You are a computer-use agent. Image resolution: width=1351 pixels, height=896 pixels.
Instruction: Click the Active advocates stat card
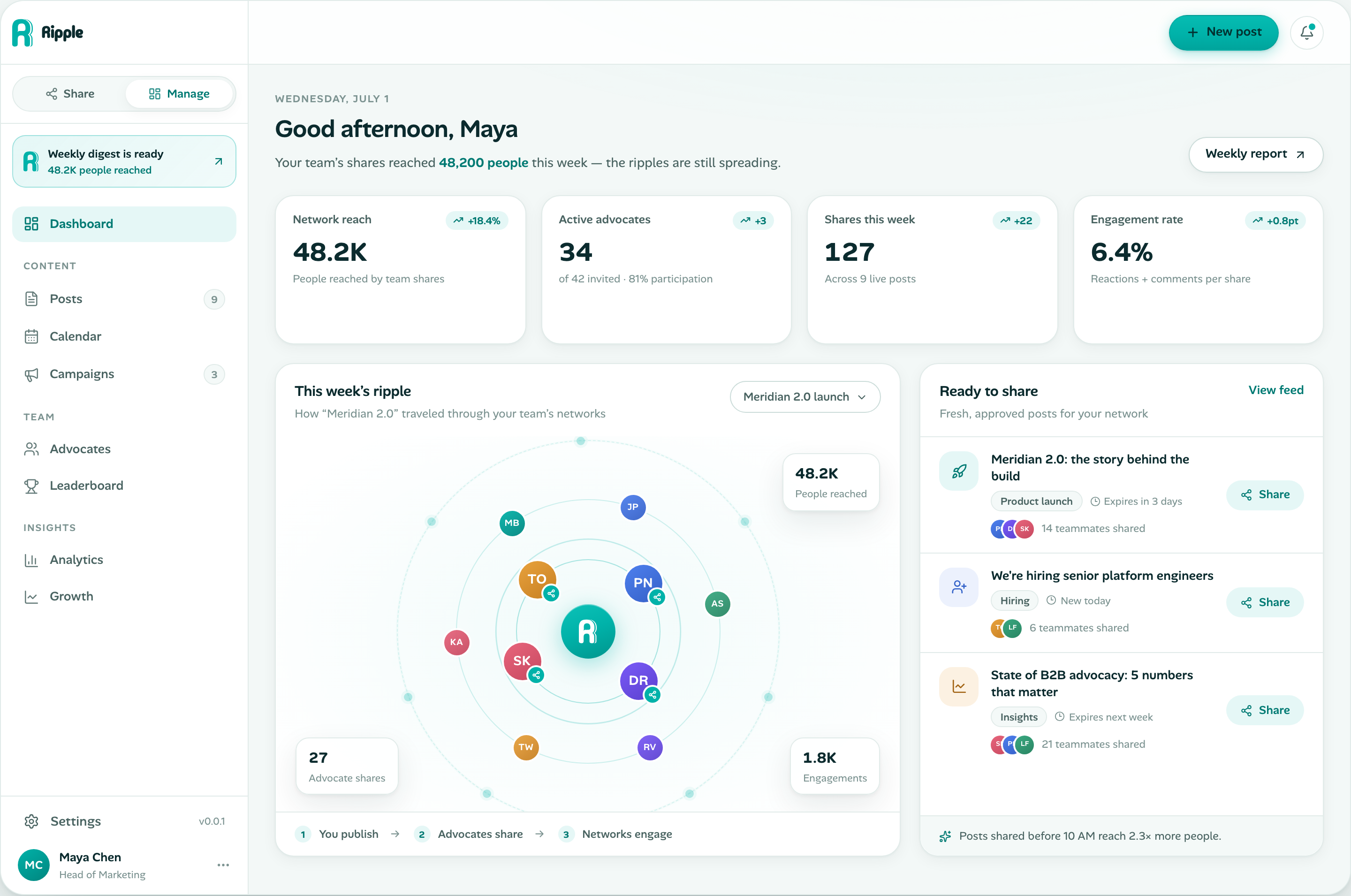pos(666,270)
